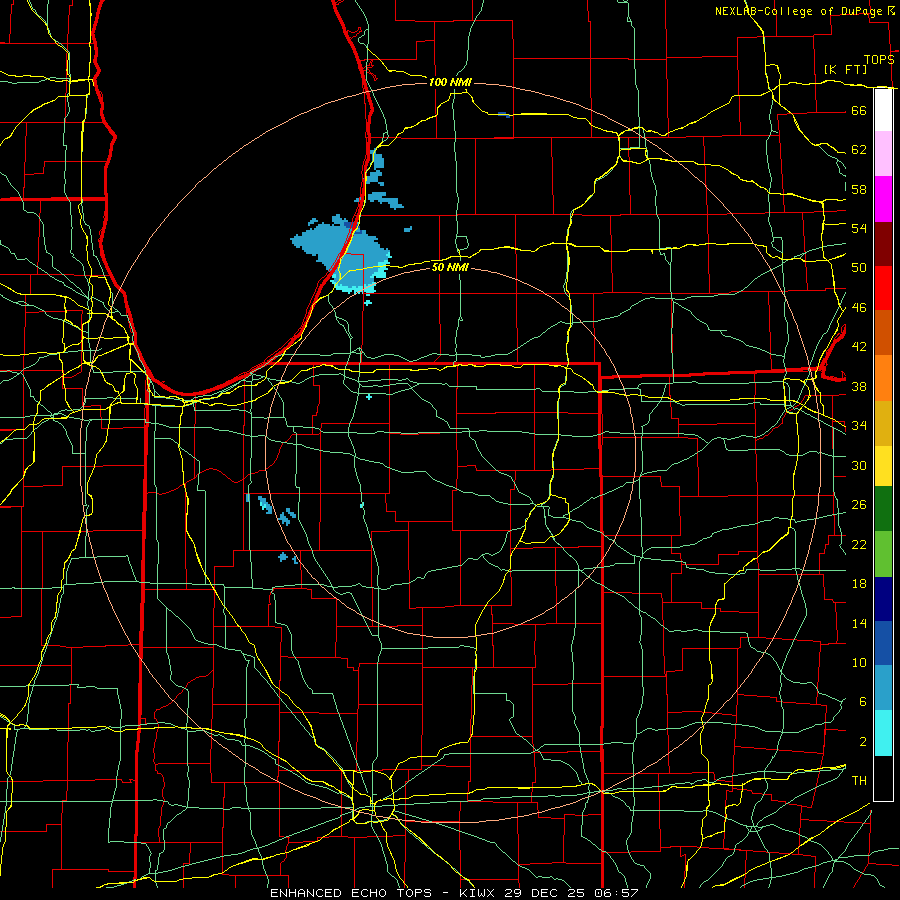Image resolution: width=900 pixels, height=900 pixels.
Task: Click the magenta legend color swatch
Action: [x=883, y=199]
